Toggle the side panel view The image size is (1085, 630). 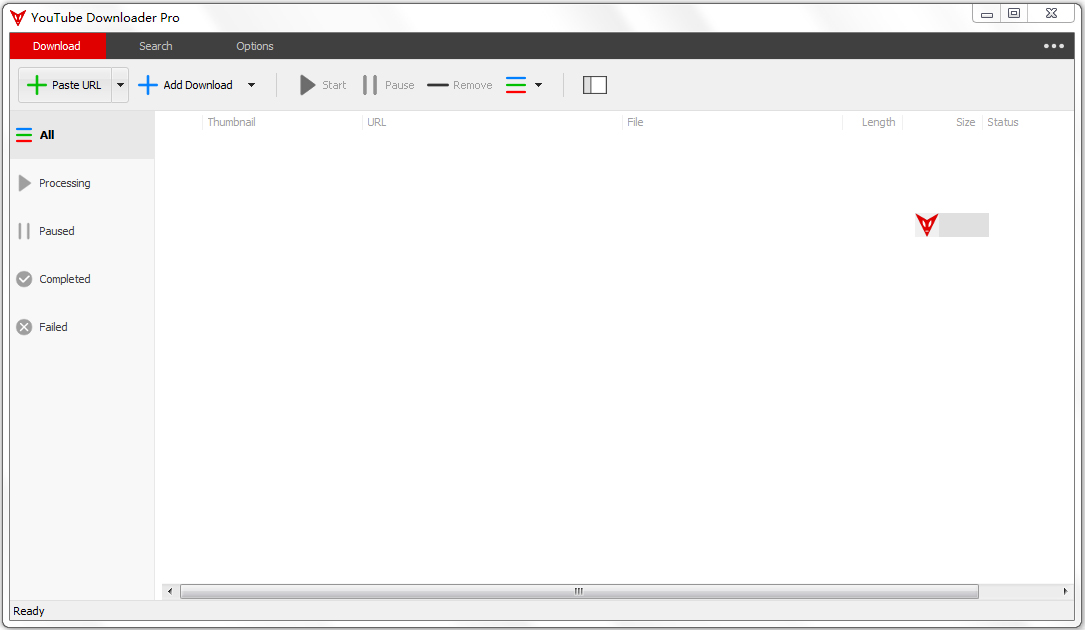click(x=594, y=85)
